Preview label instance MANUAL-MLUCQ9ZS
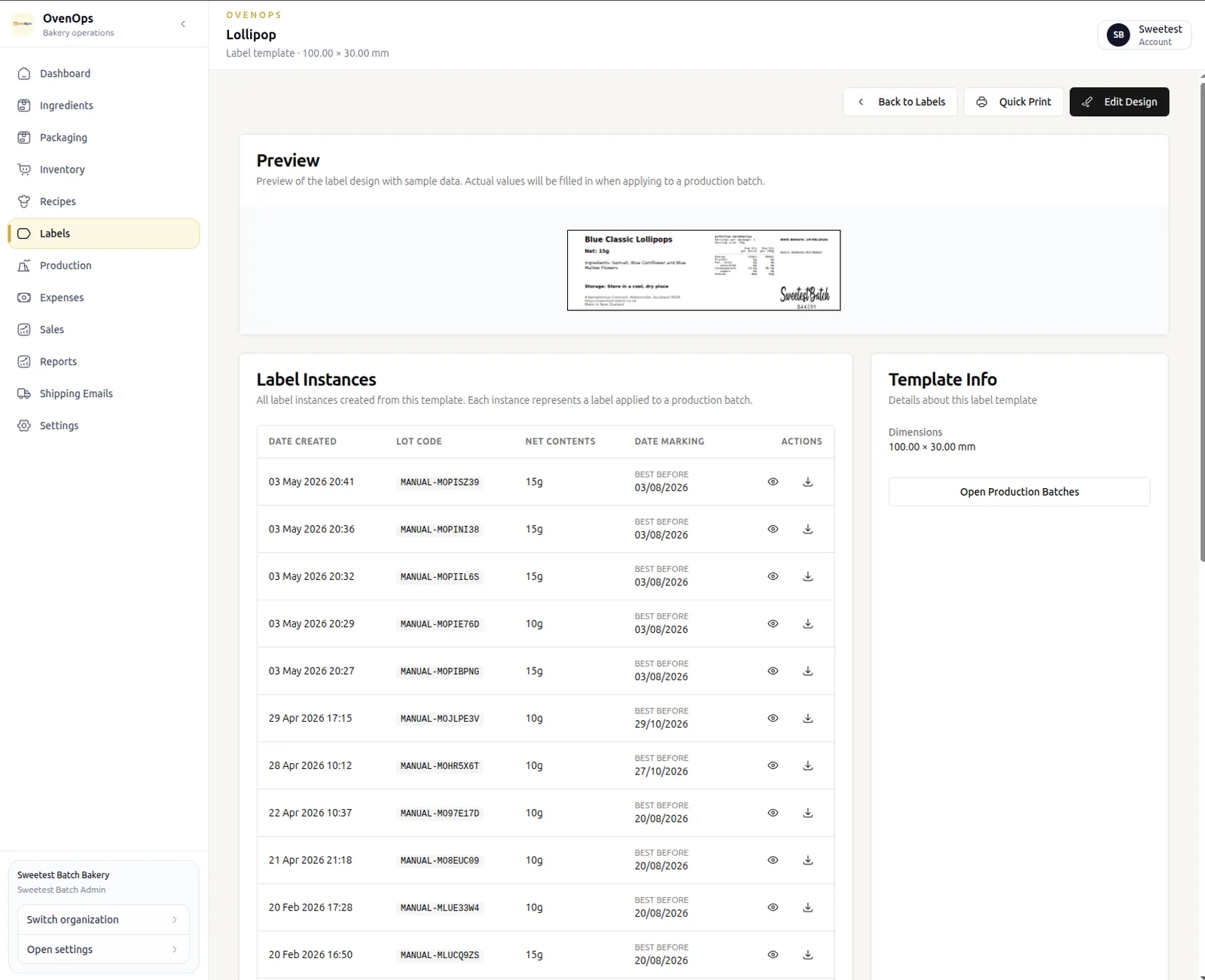1205x980 pixels. 773,954
